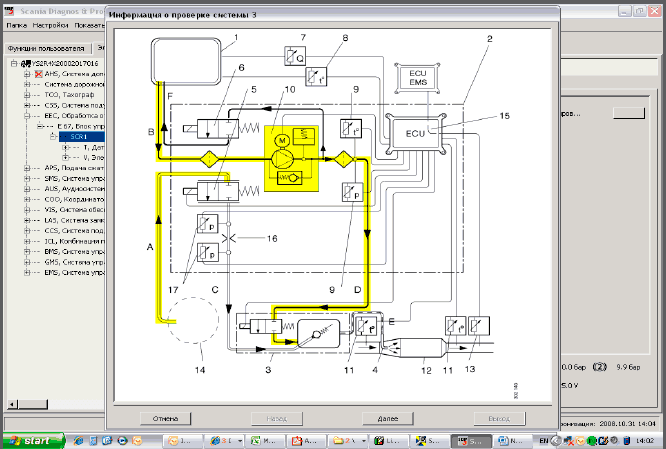Switch to the Функции пользователя tab

[44, 47]
